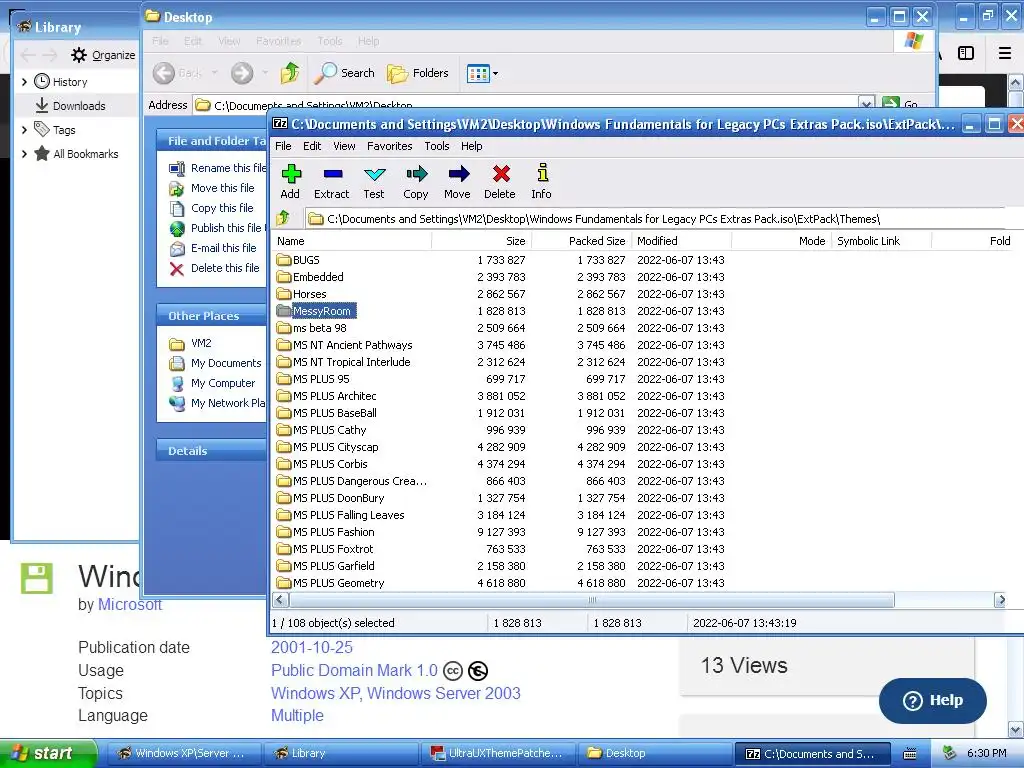Viewport: 1024px width, 768px height.
Task: Expand the Details panel header in Explorer
Action: [x=212, y=451]
